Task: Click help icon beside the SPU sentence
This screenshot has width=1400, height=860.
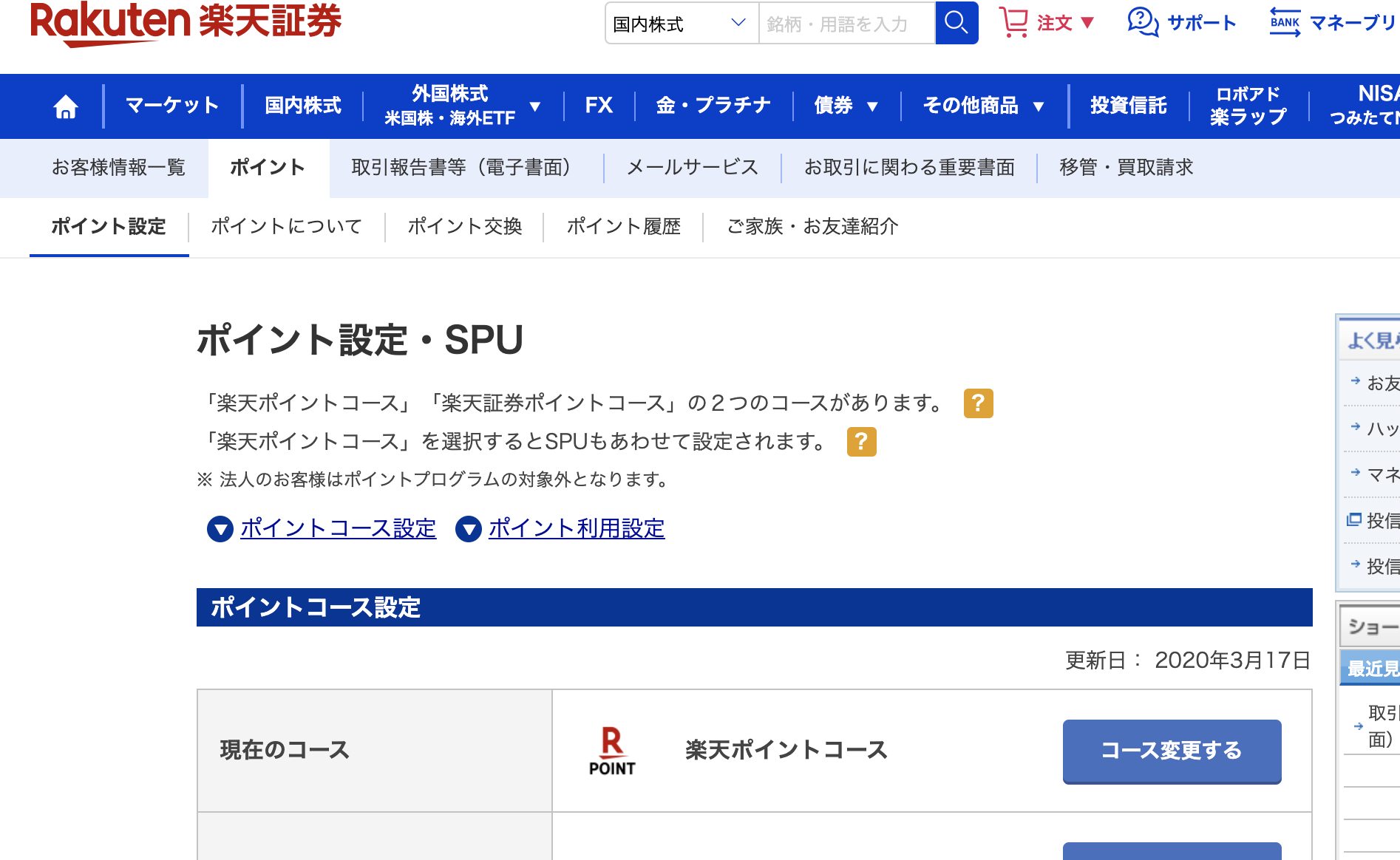Action: click(861, 442)
